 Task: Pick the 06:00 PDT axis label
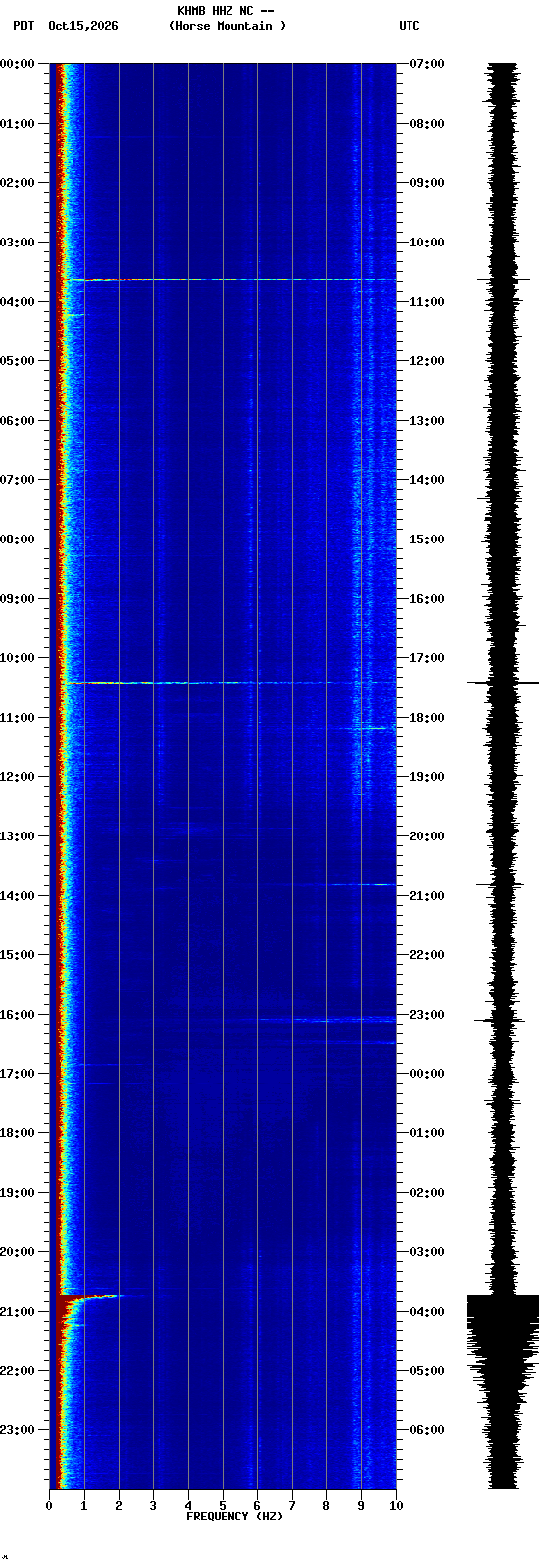click(x=17, y=421)
